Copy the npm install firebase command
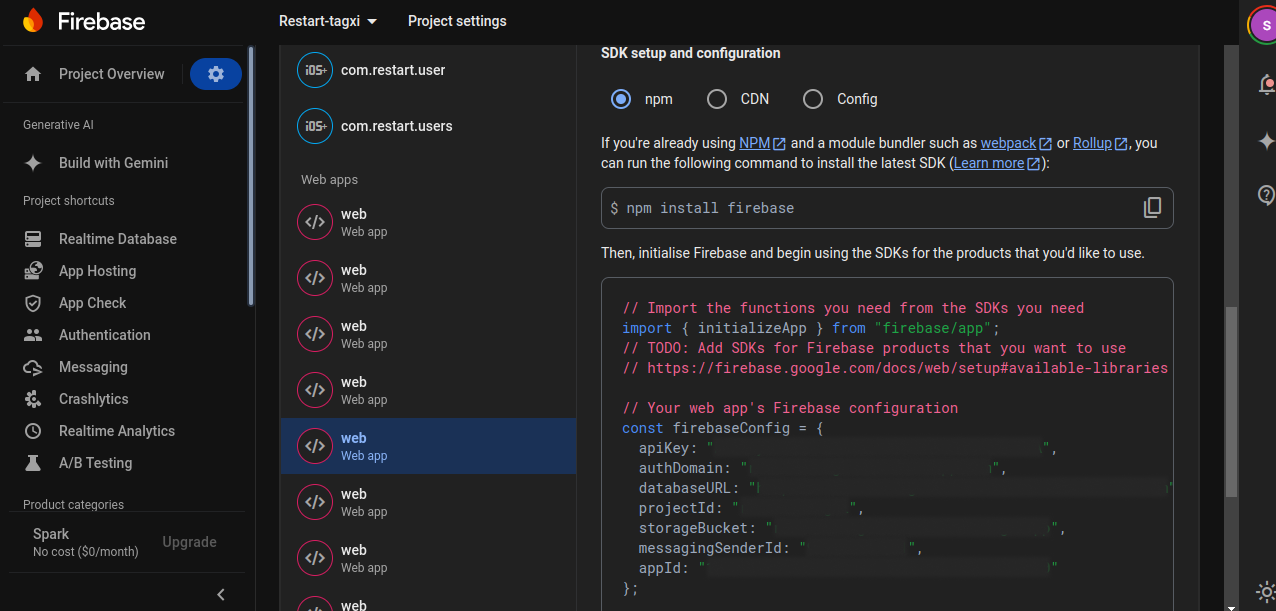Viewport: 1276px width, 611px height. (x=1152, y=207)
